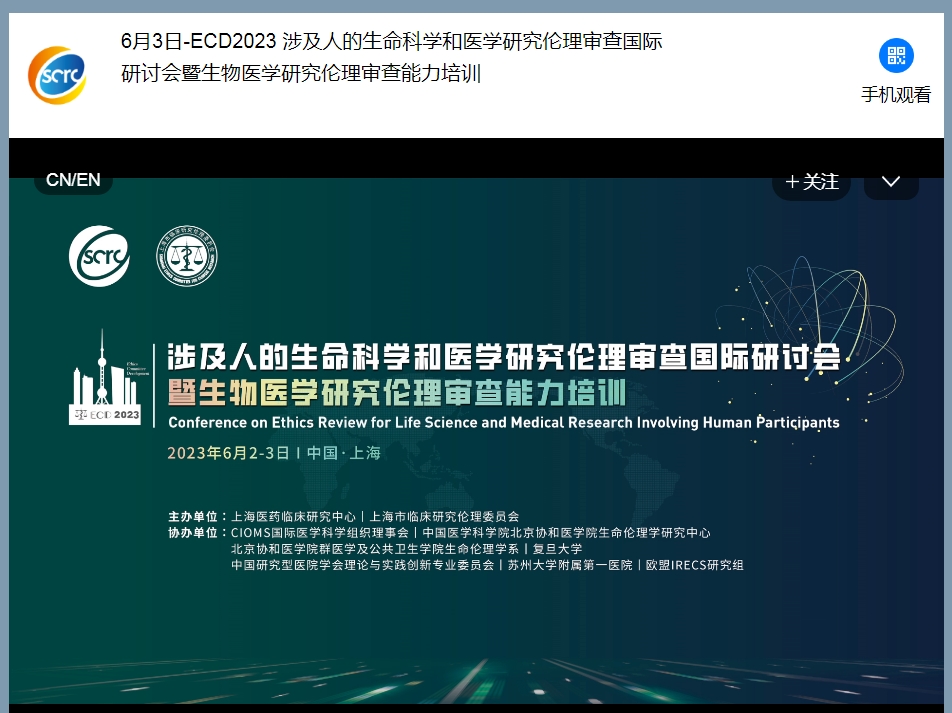Click 上海市临床研究伦理委员会 organizer name
This screenshot has width=952, height=713.
(444, 517)
